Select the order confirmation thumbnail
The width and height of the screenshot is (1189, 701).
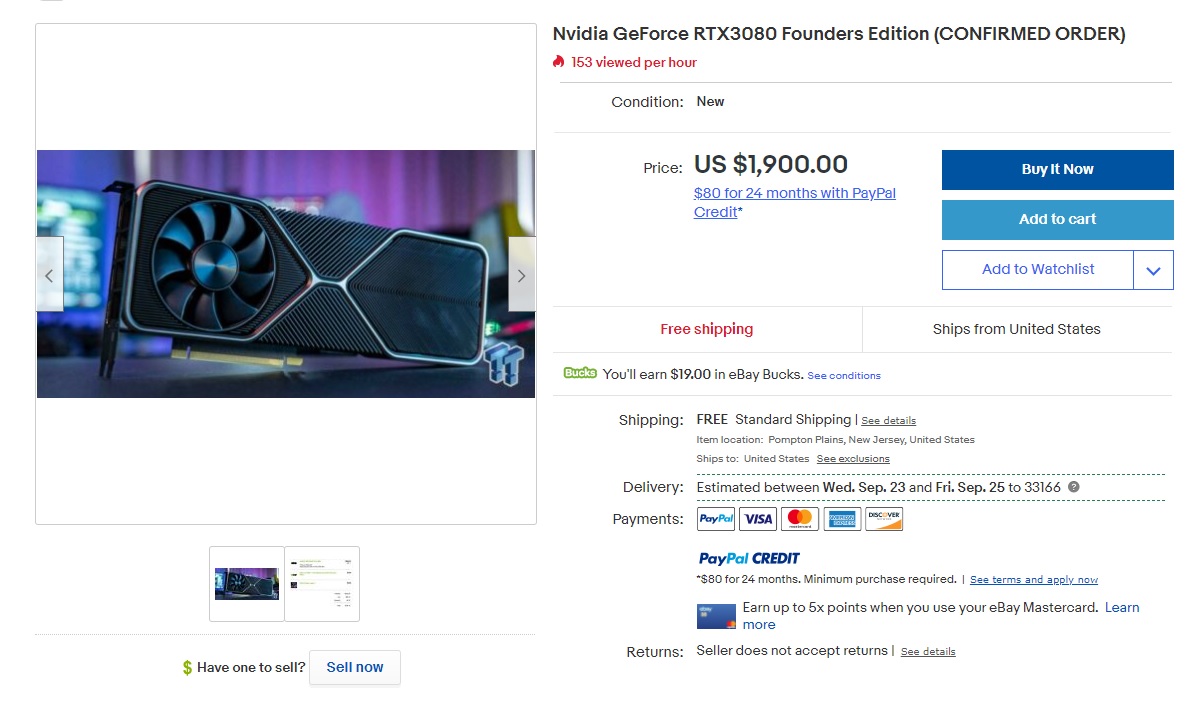pyautogui.click(x=322, y=584)
